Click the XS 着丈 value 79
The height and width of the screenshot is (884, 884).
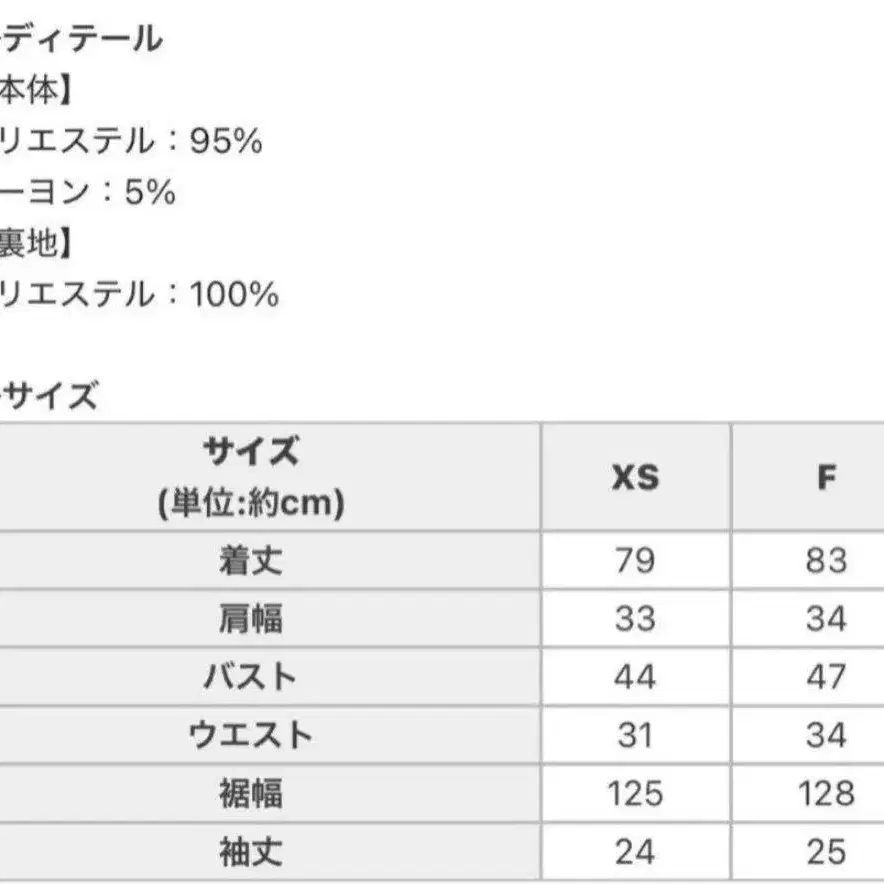(x=635, y=561)
